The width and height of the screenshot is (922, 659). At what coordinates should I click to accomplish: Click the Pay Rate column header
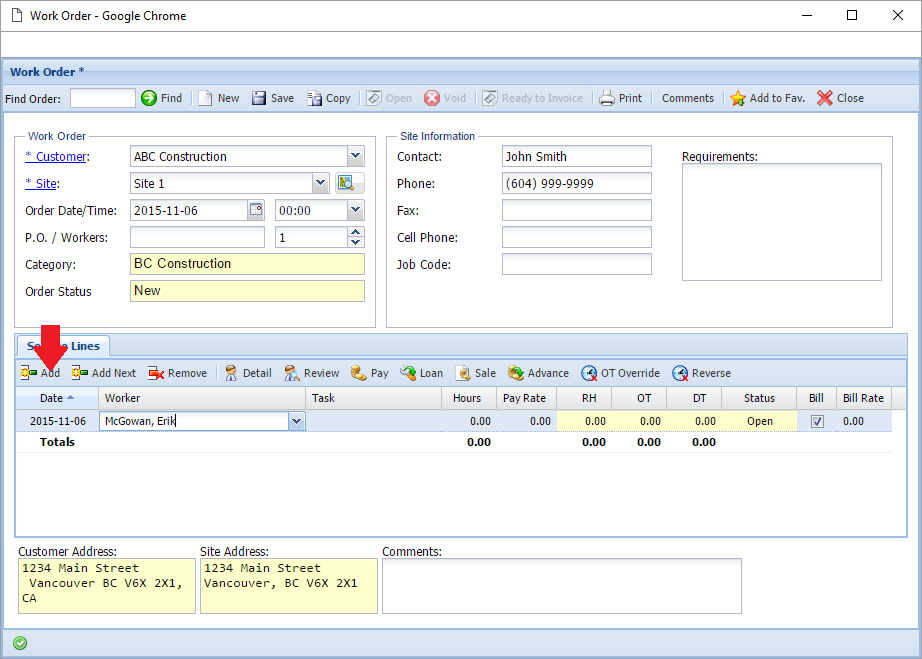(x=526, y=398)
